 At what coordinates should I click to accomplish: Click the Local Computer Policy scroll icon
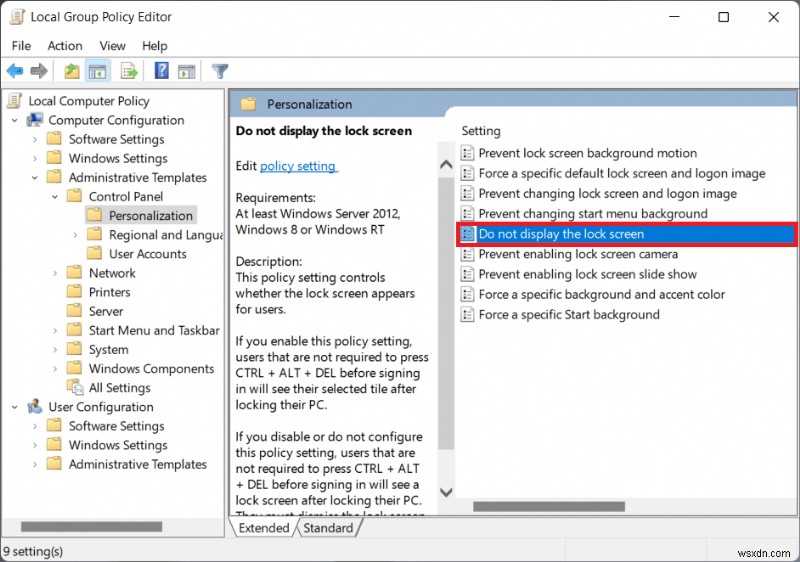click(x=15, y=100)
